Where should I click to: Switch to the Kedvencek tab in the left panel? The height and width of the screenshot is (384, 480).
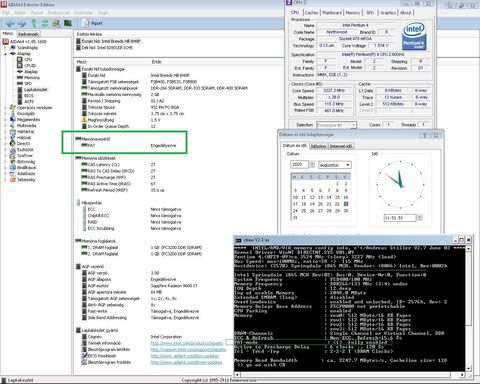pos(28,34)
